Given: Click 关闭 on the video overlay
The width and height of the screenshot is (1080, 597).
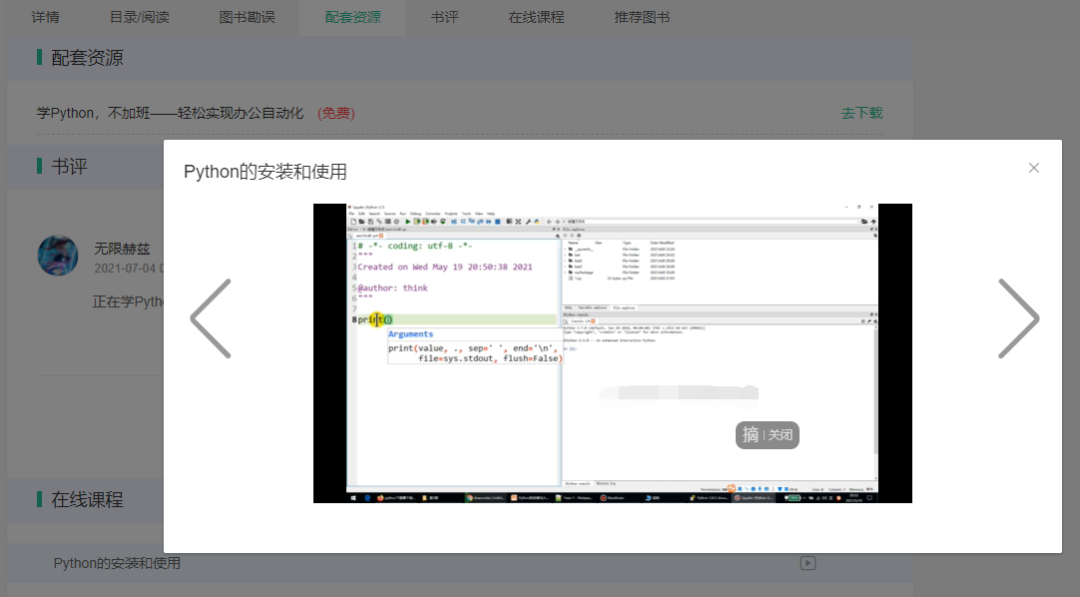Looking at the screenshot, I should pos(780,435).
